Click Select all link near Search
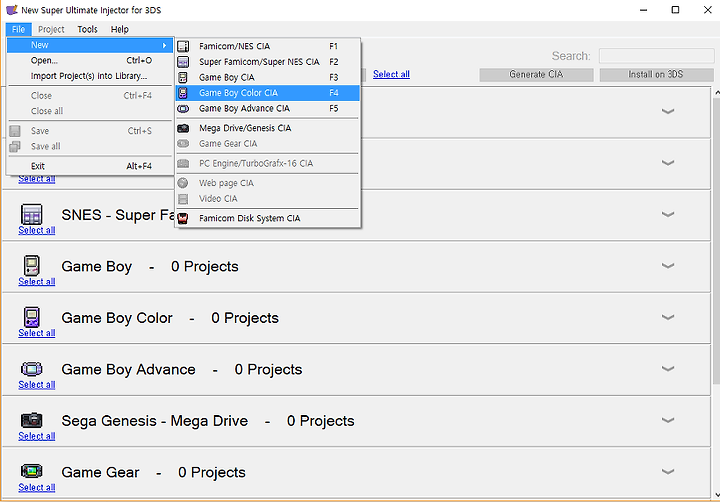This screenshot has height=502, width=720. tap(391, 74)
